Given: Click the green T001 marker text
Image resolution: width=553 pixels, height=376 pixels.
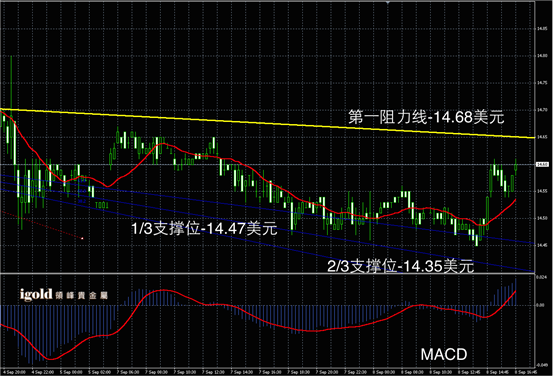Looking at the screenshot, I should click(101, 205).
